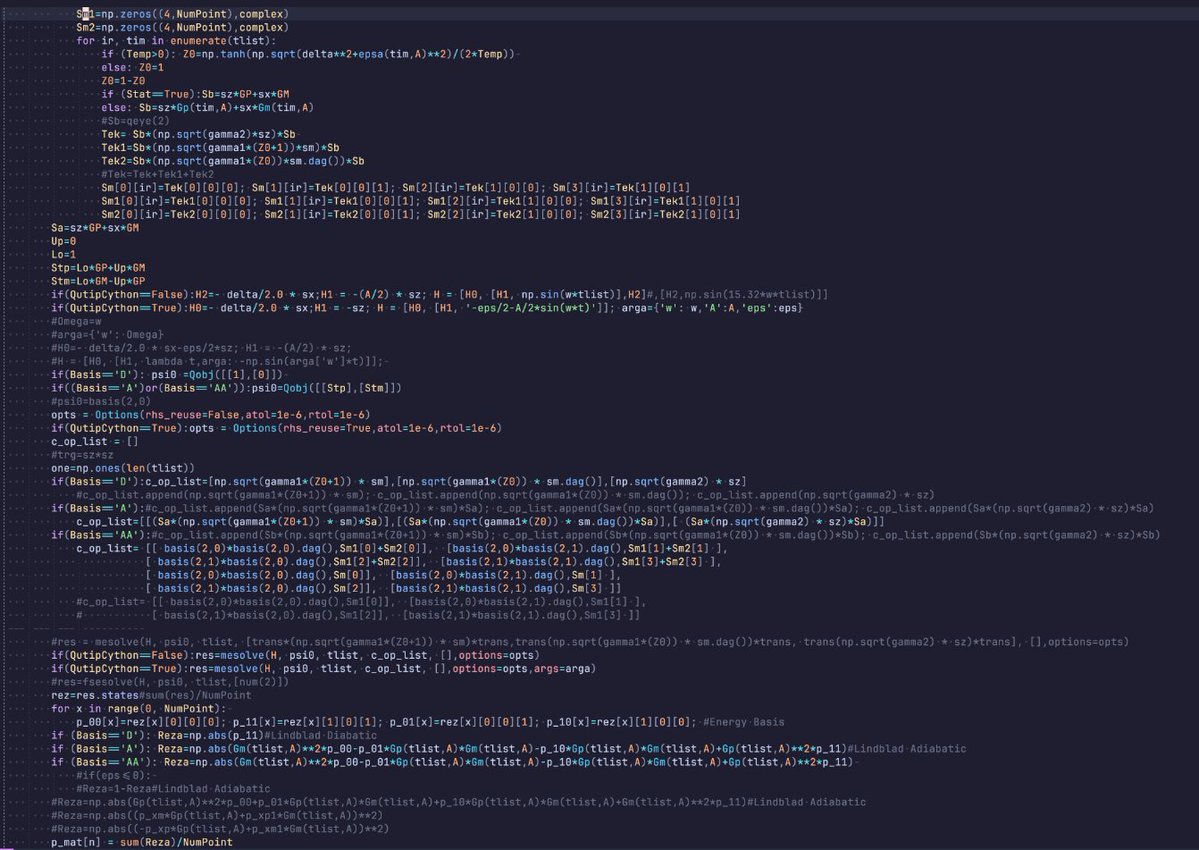Click the line ending 'options=opts,args=arga)'
The image size is (1199, 850).
tap(323, 669)
